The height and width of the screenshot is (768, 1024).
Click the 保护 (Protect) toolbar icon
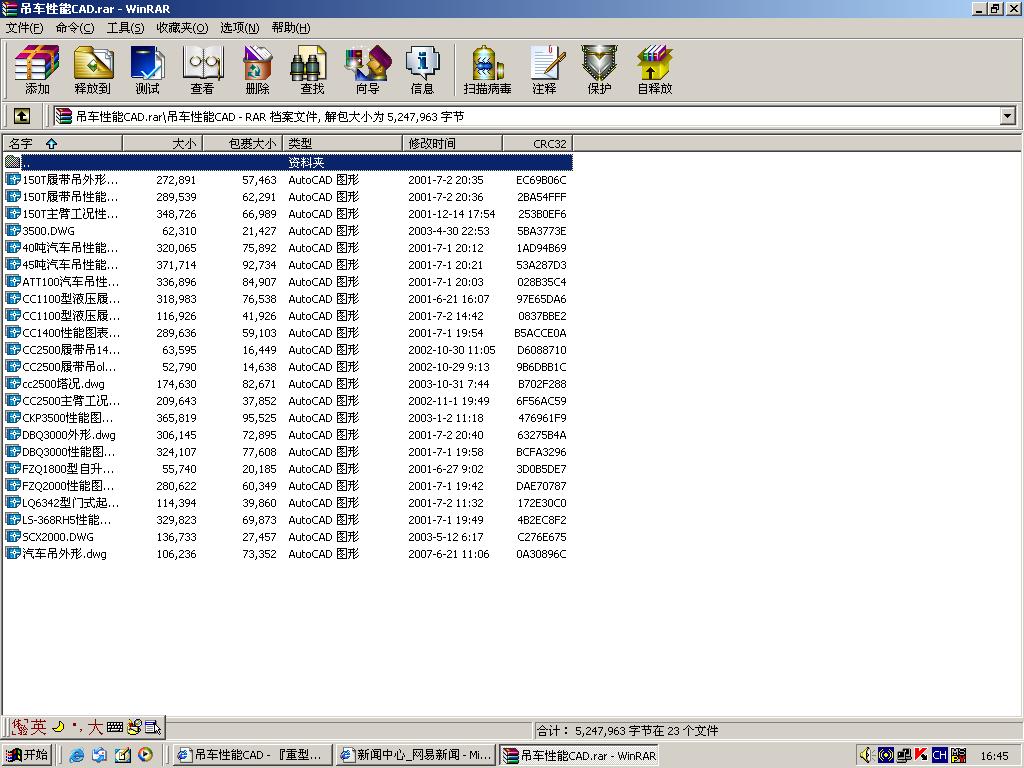click(x=600, y=69)
